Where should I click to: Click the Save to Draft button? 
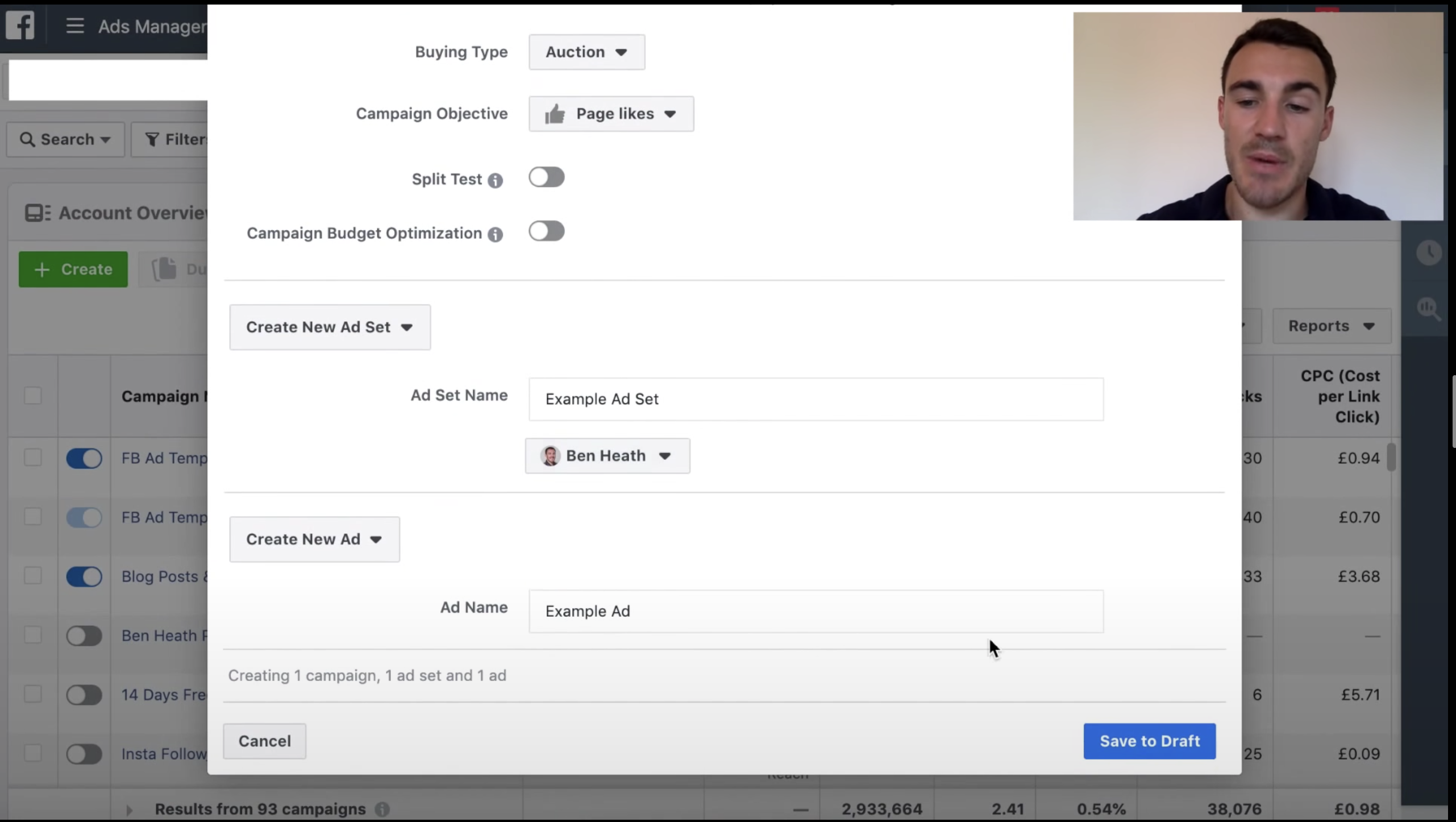[1149, 741]
